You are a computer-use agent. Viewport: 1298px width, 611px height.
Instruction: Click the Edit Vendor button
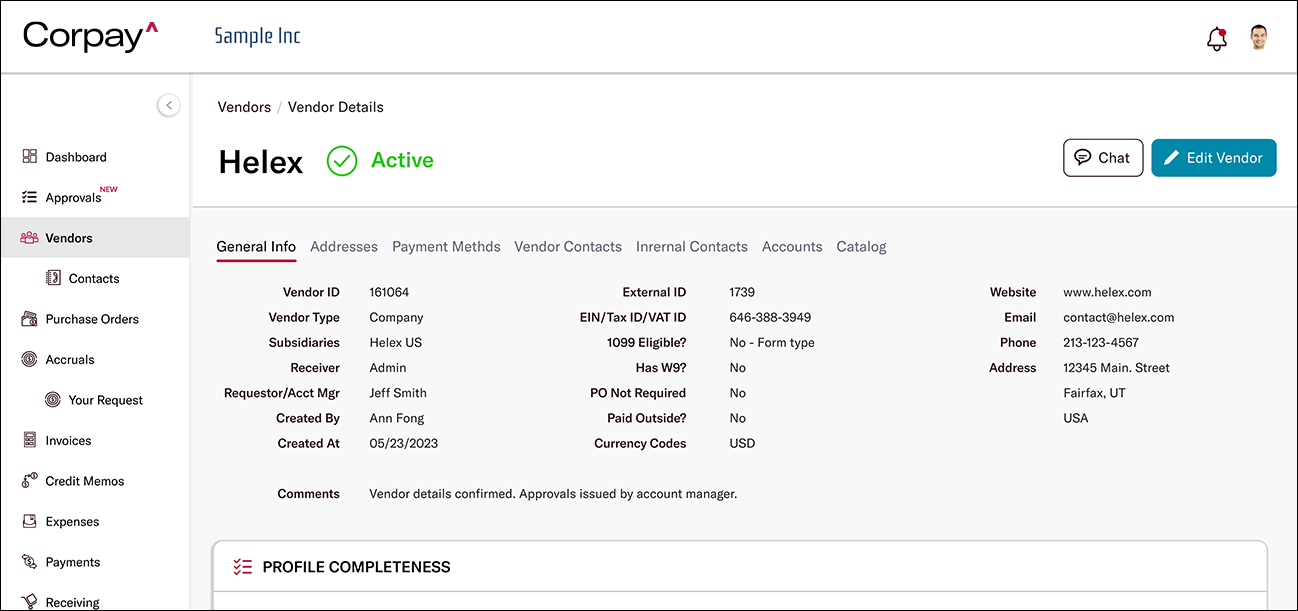pos(1213,158)
